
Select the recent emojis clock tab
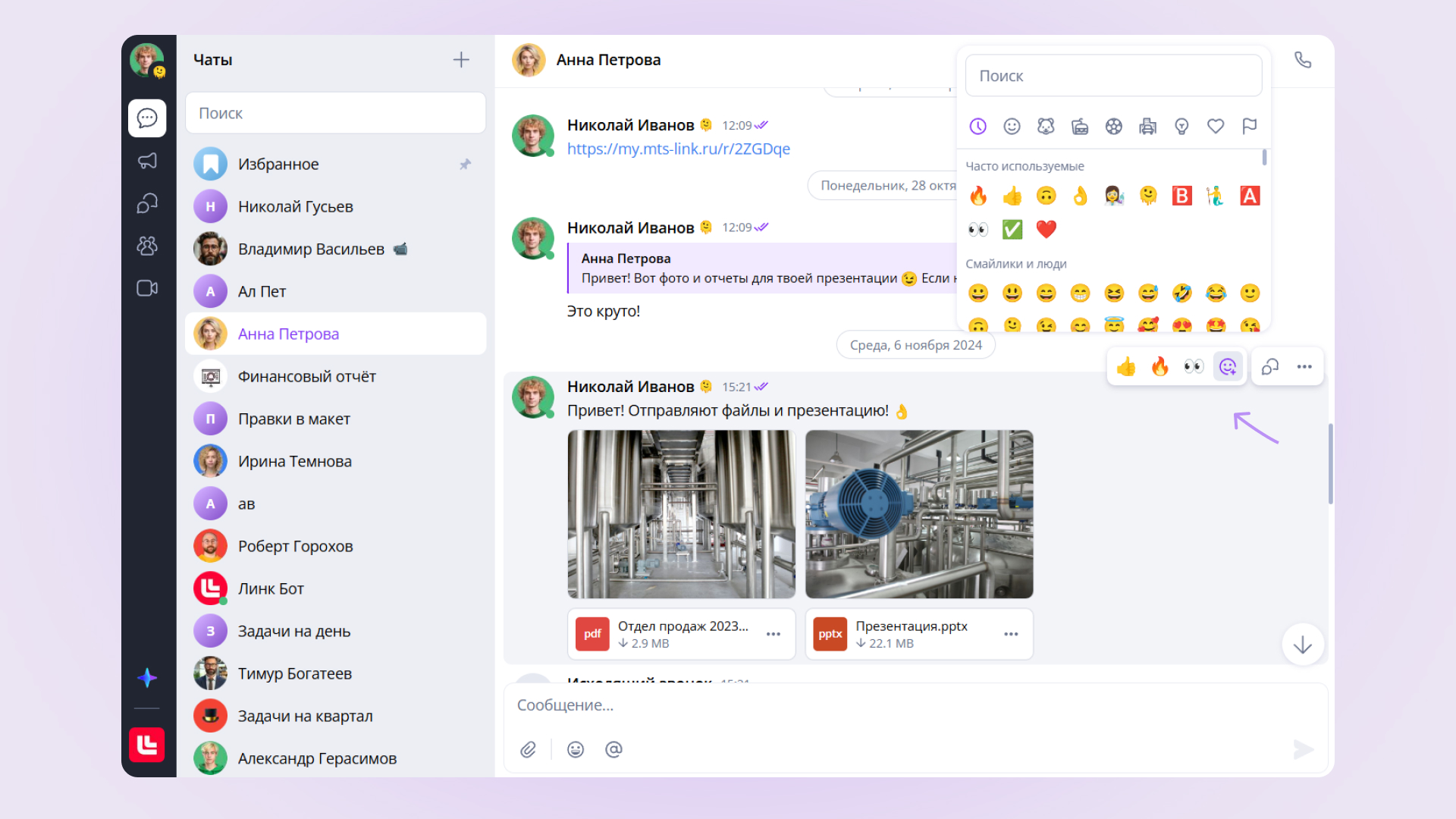[x=978, y=127]
